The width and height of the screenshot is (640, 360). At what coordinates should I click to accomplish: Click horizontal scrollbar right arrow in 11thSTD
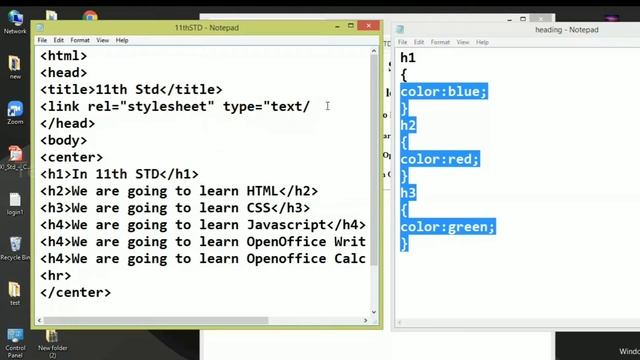[365, 321]
